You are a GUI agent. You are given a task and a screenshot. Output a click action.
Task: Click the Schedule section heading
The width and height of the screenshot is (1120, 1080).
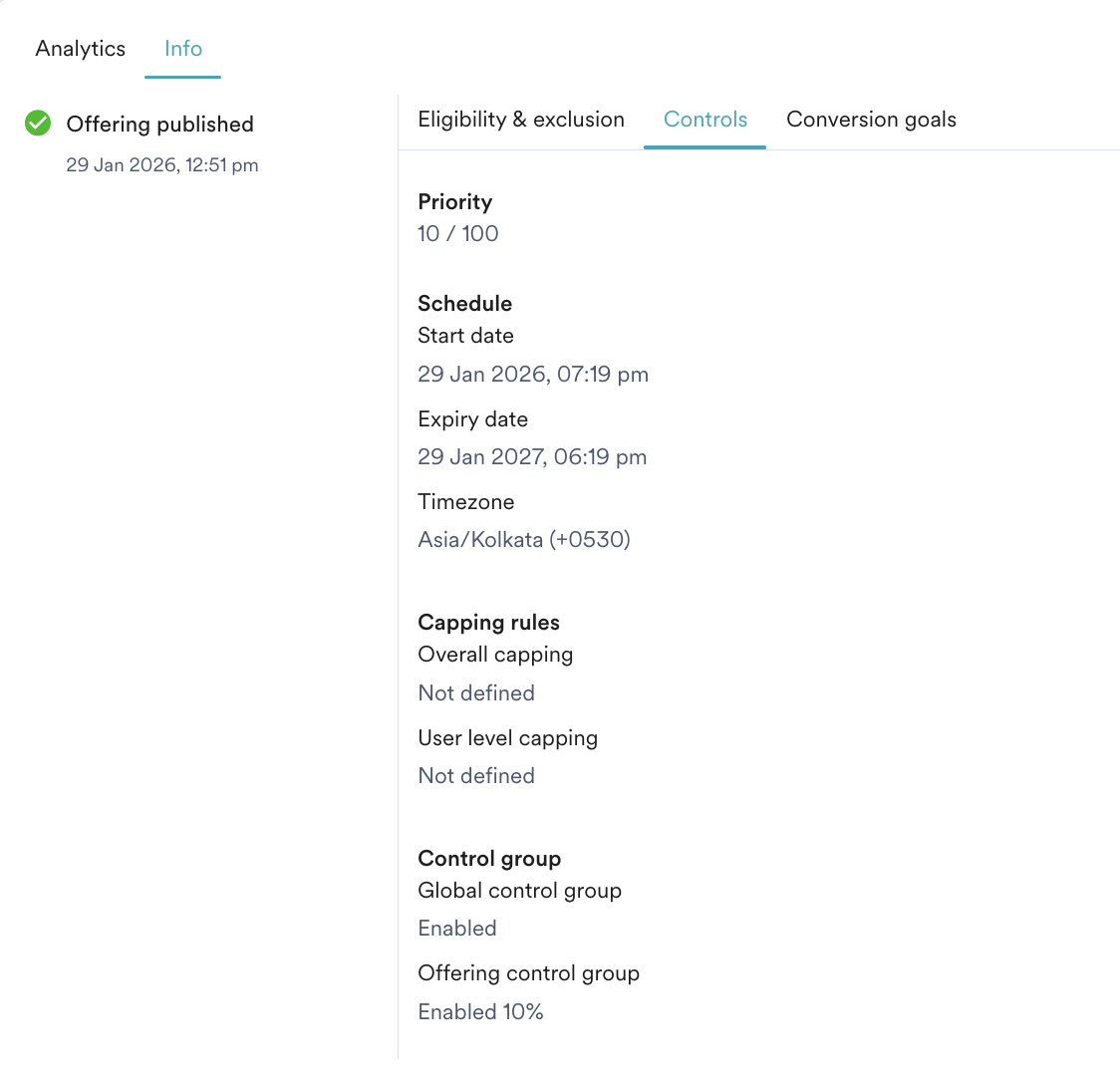465,304
